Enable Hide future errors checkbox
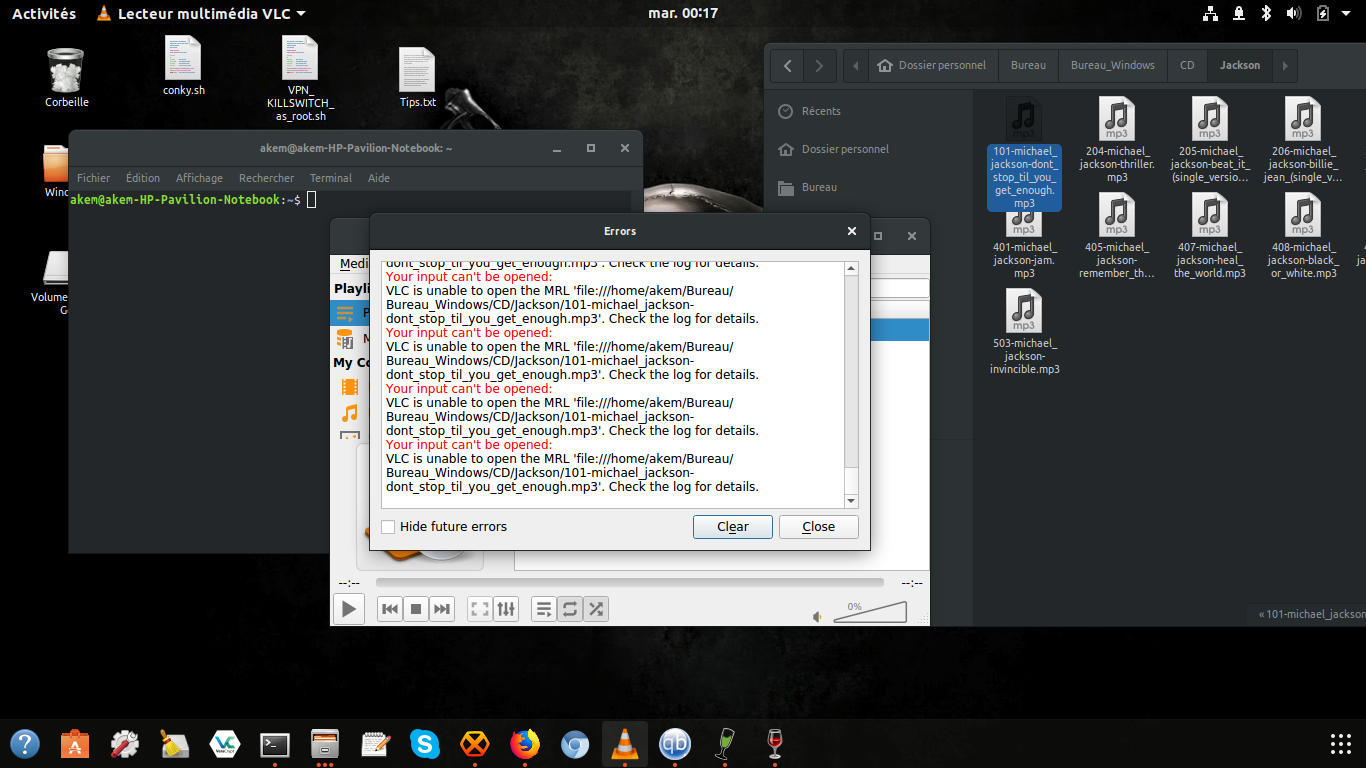The width and height of the screenshot is (1366, 768). tap(389, 527)
